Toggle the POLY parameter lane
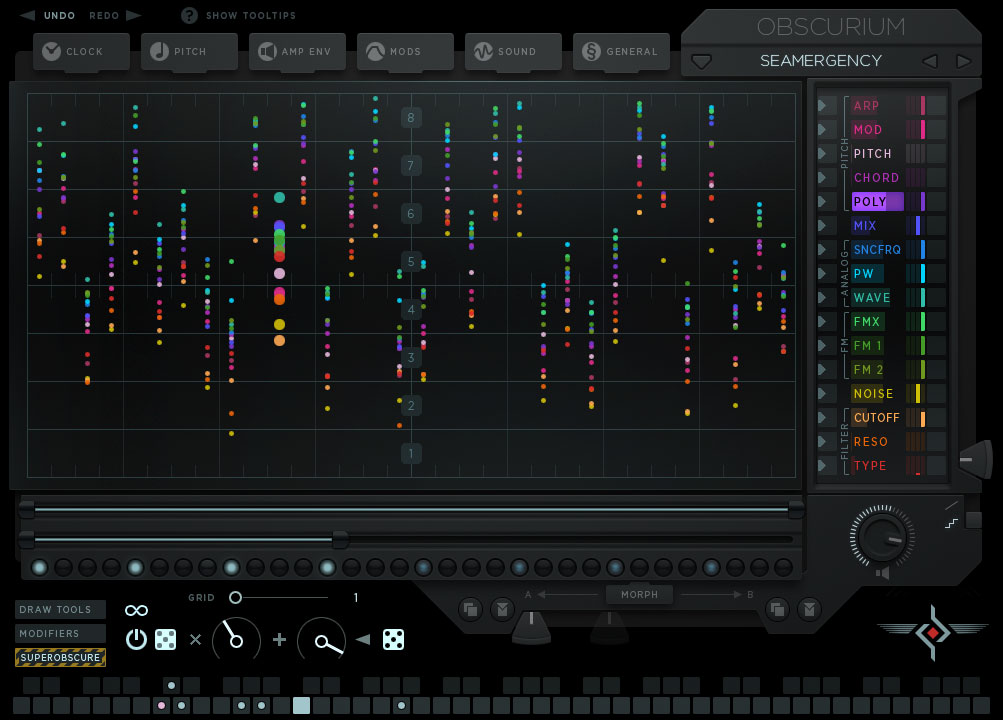The height and width of the screenshot is (720, 1003). (873, 201)
